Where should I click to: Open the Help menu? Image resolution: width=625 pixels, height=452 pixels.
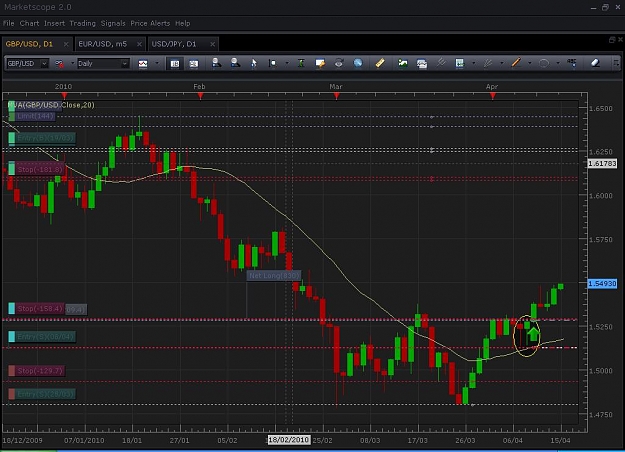click(183, 23)
